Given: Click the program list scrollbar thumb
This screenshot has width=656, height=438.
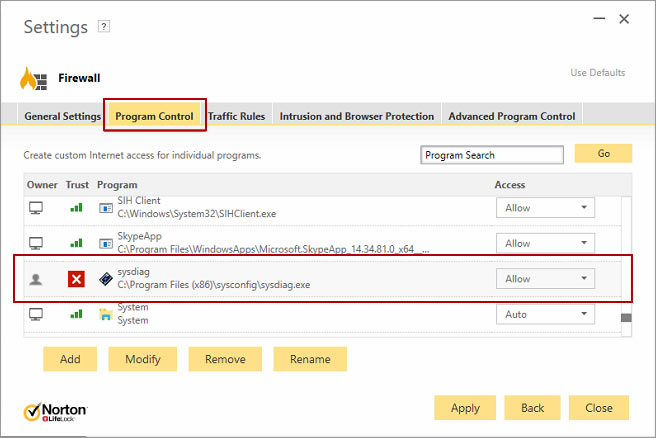Looking at the screenshot, I should tap(626, 318).
